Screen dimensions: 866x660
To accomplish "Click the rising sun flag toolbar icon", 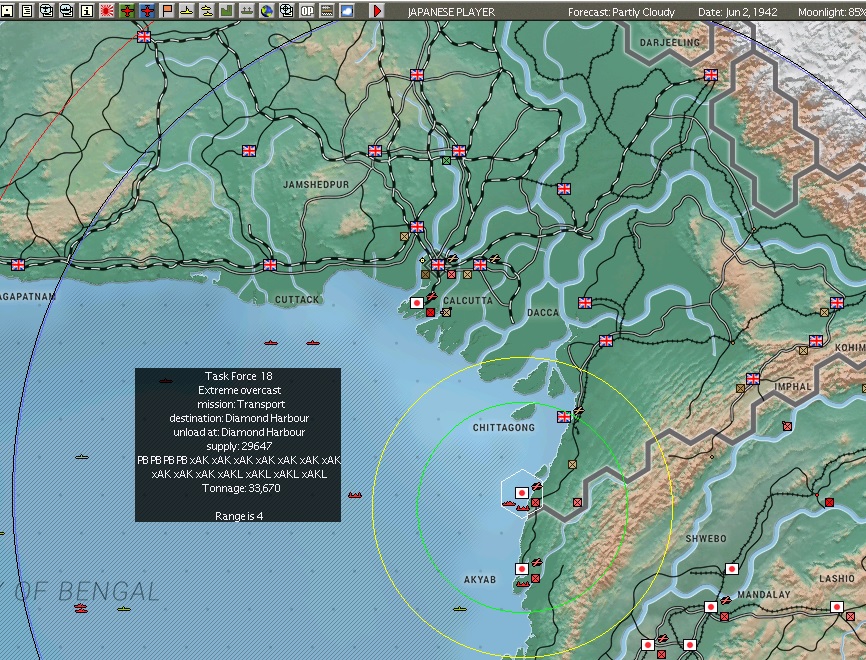I will coord(107,10).
